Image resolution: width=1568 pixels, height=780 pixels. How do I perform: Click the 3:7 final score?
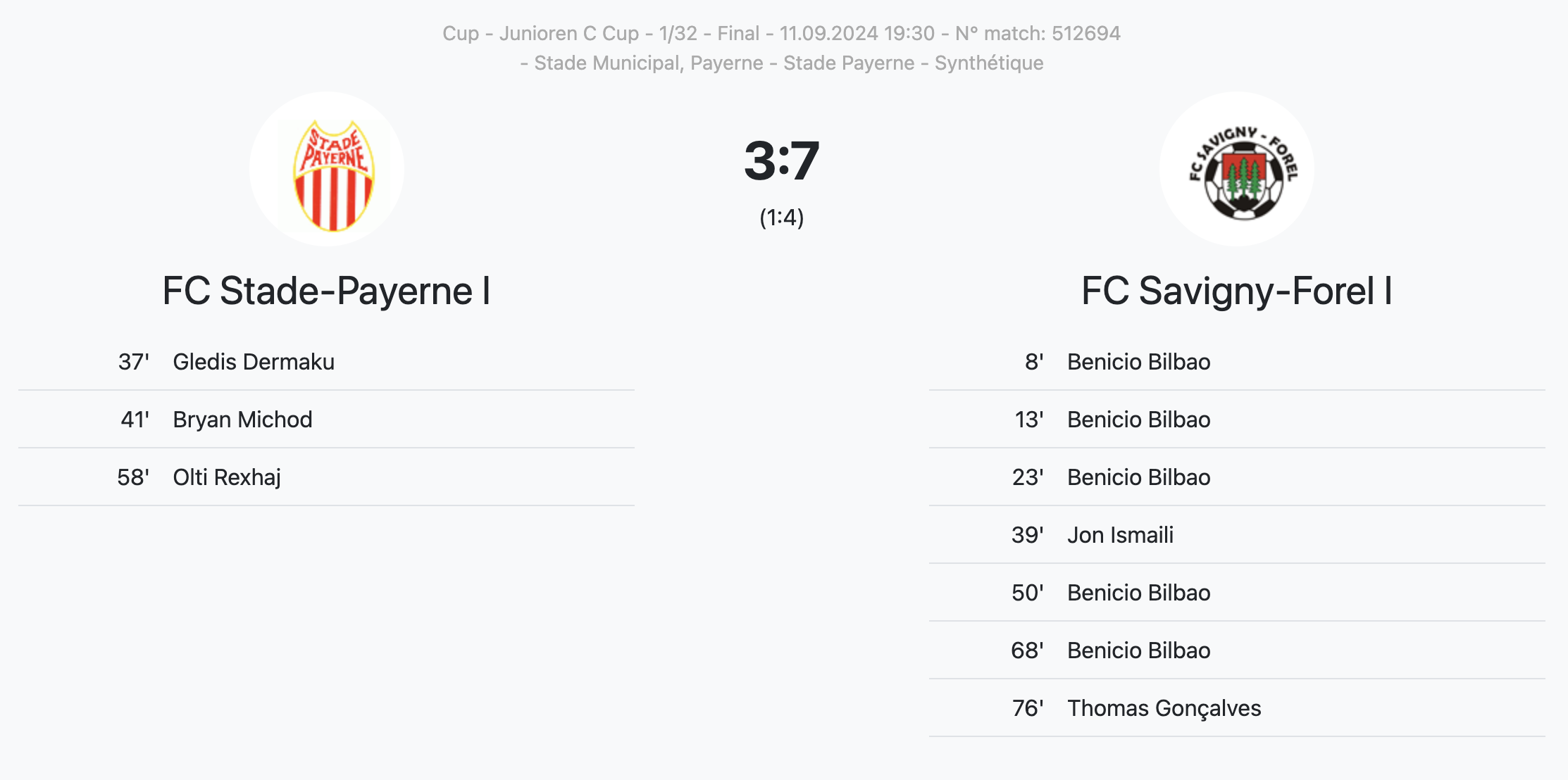782,161
